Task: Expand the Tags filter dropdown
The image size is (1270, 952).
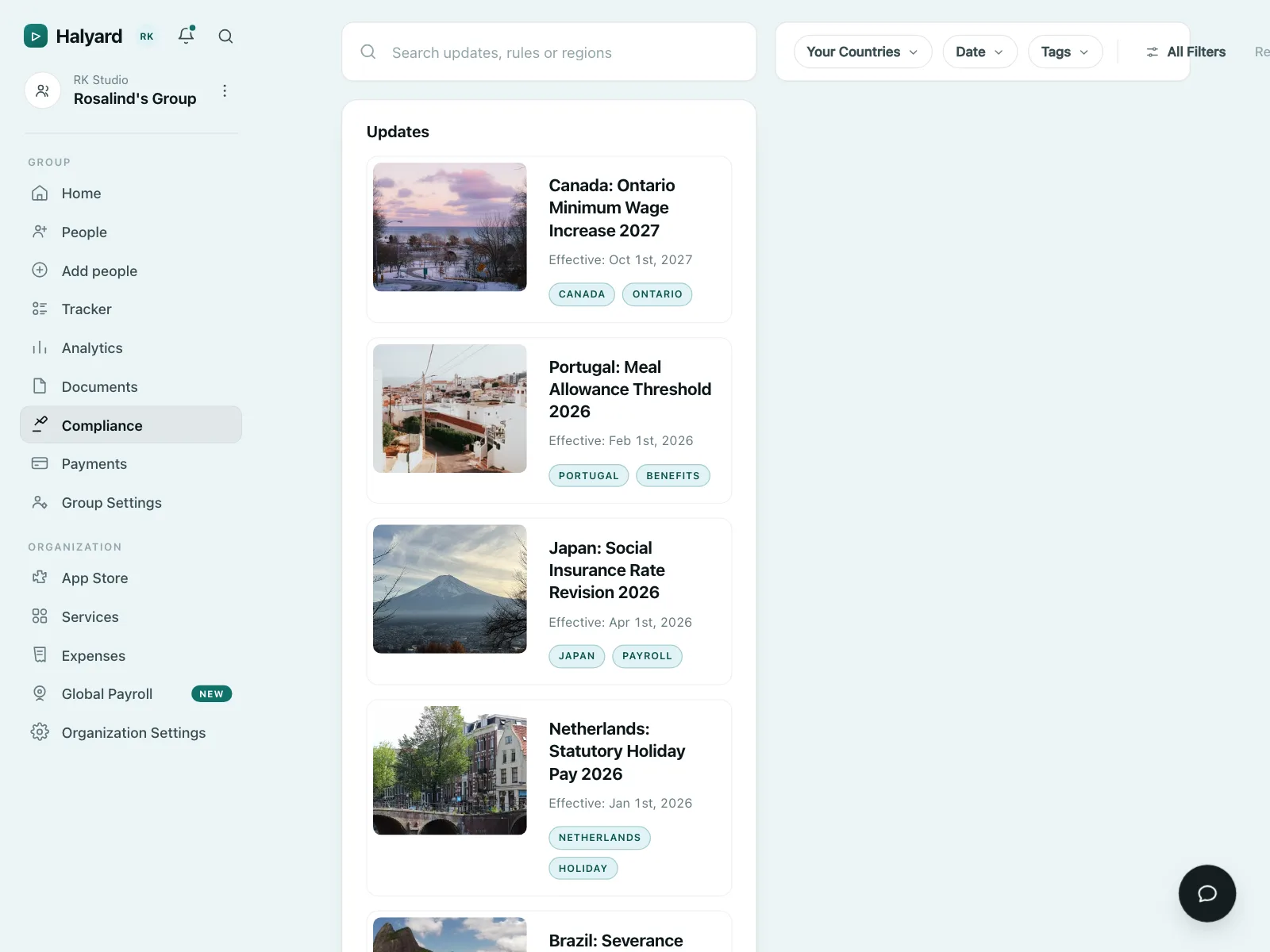Action: coord(1065,52)
